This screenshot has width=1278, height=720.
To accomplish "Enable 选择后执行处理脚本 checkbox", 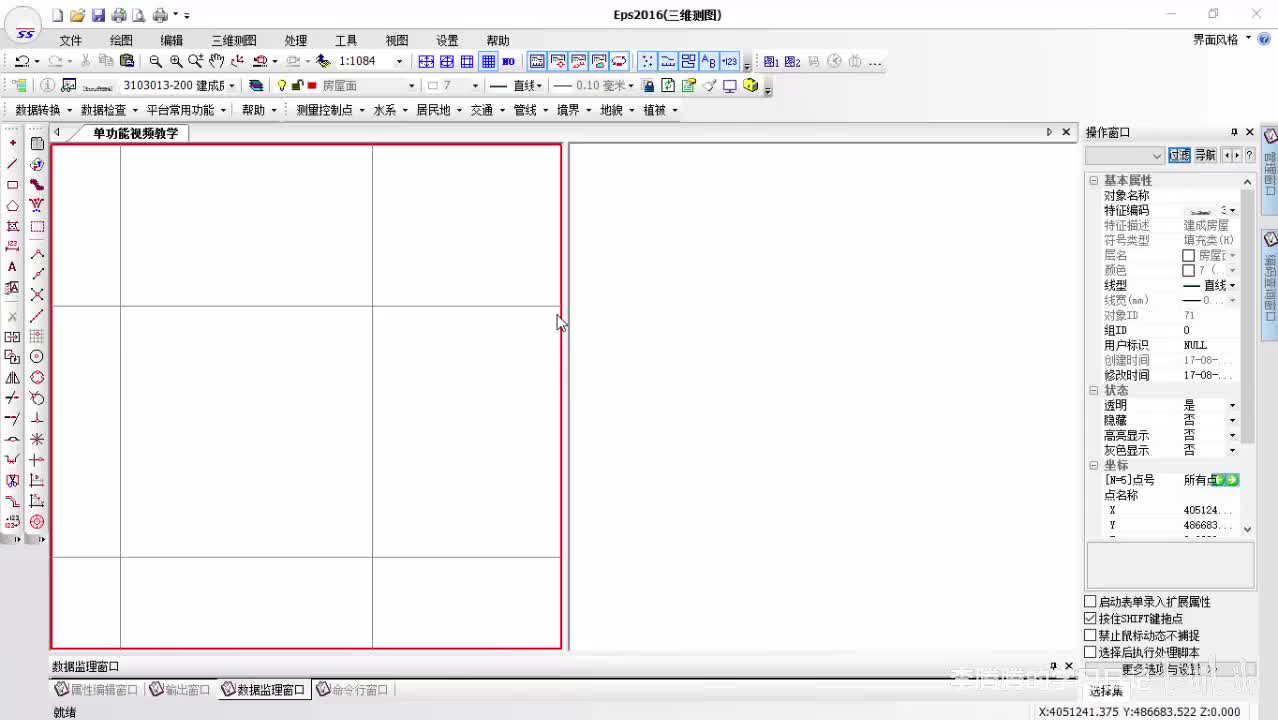I will point(1091,653).
